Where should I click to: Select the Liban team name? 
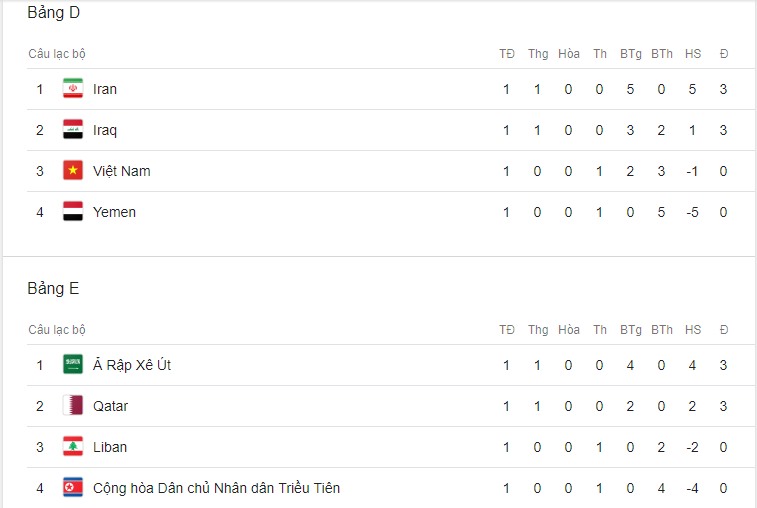(x=110, y=447)
